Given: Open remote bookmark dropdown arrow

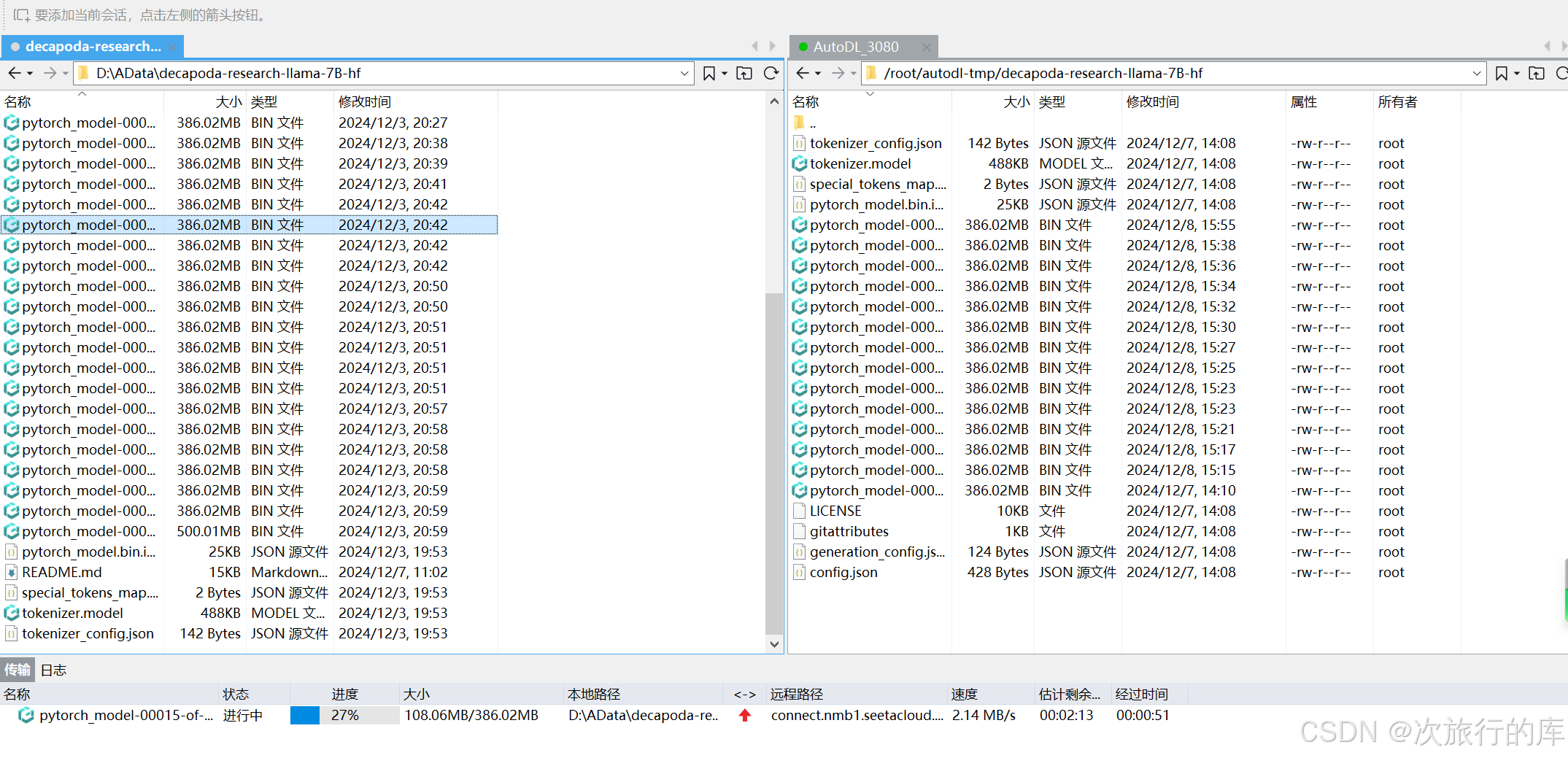Looking at the screenshot, I should point(1517,74).
